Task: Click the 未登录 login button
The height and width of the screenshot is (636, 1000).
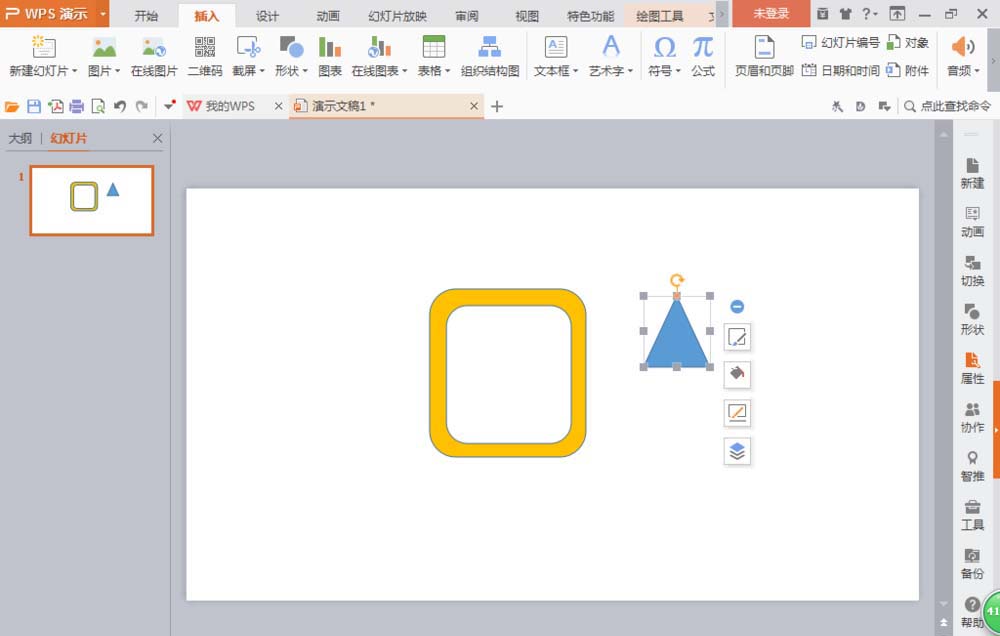Action: pos(770,14)
